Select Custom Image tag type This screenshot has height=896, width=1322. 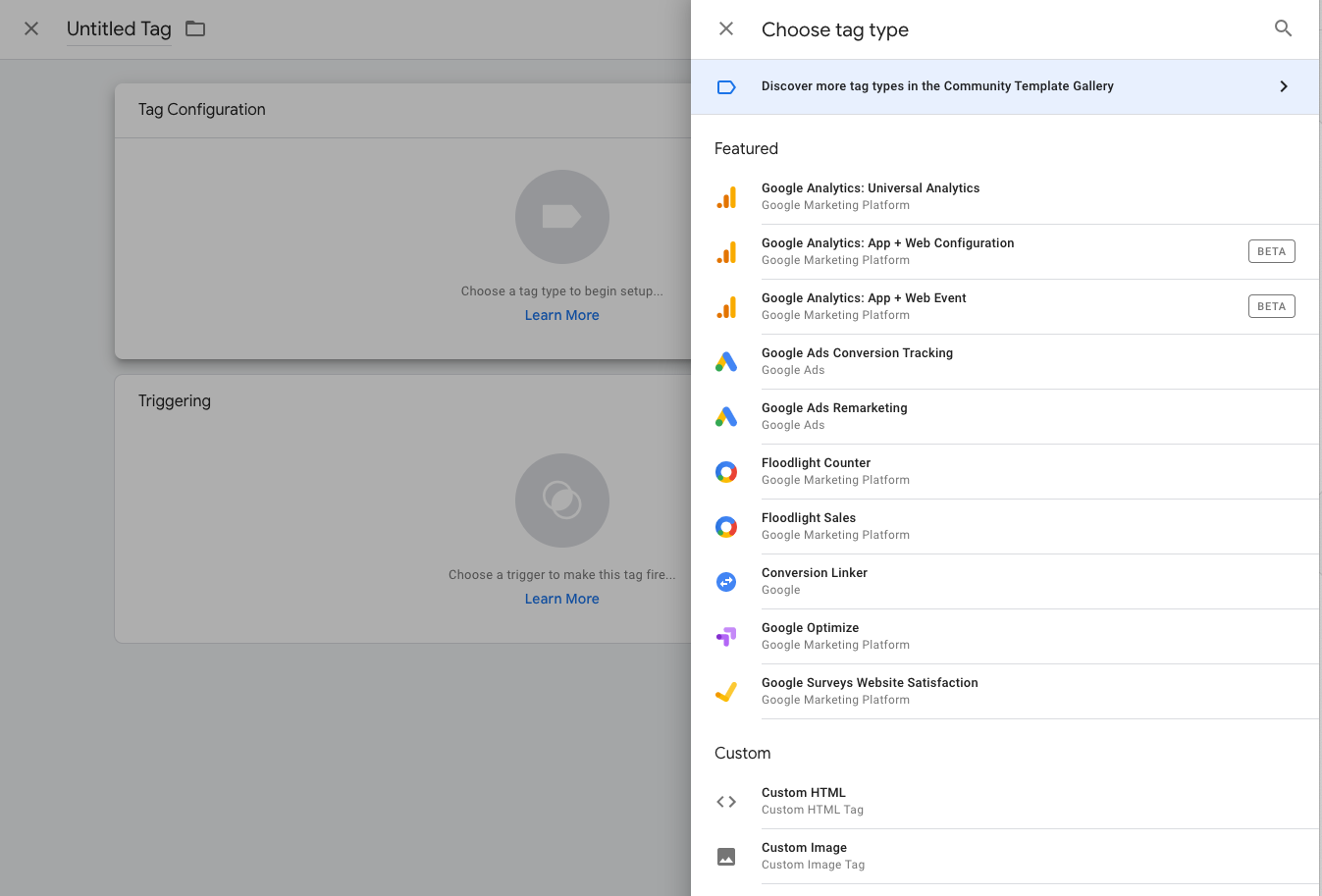[1005, 857]
